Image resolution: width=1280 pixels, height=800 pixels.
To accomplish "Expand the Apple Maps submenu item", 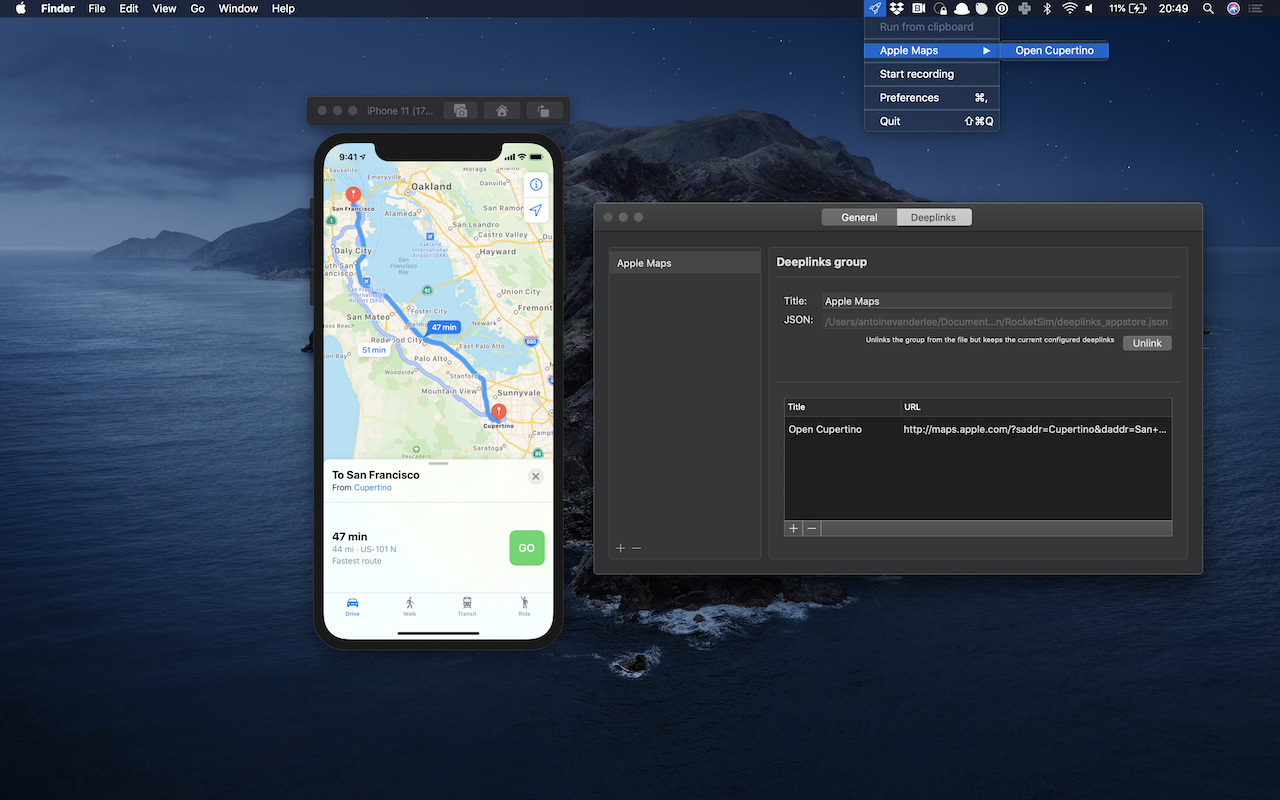I will pyautogui.click(x=932, y=50).
